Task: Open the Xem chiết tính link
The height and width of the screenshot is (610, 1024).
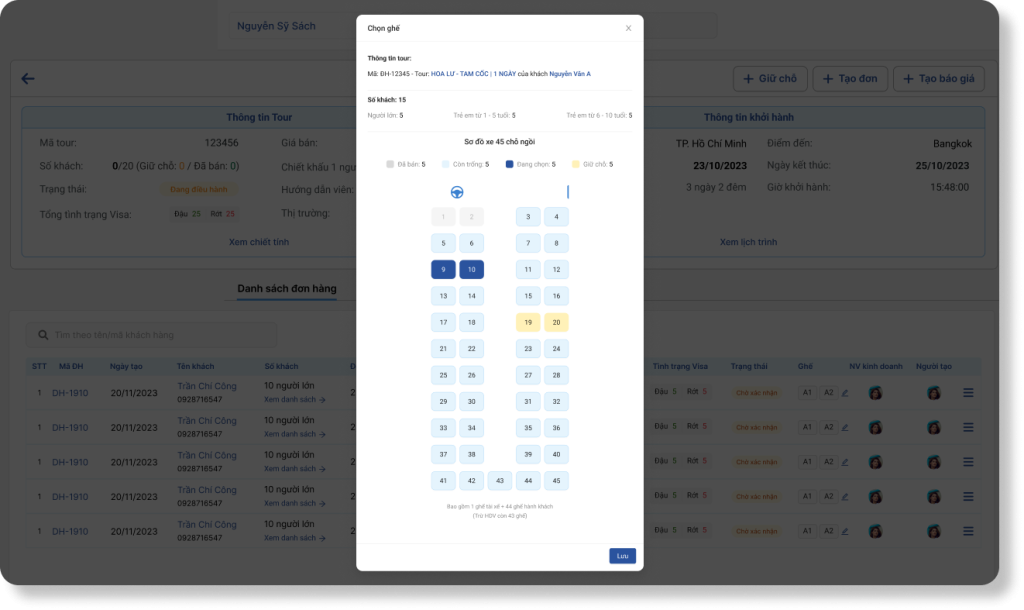Action: (x=259, y=242)
